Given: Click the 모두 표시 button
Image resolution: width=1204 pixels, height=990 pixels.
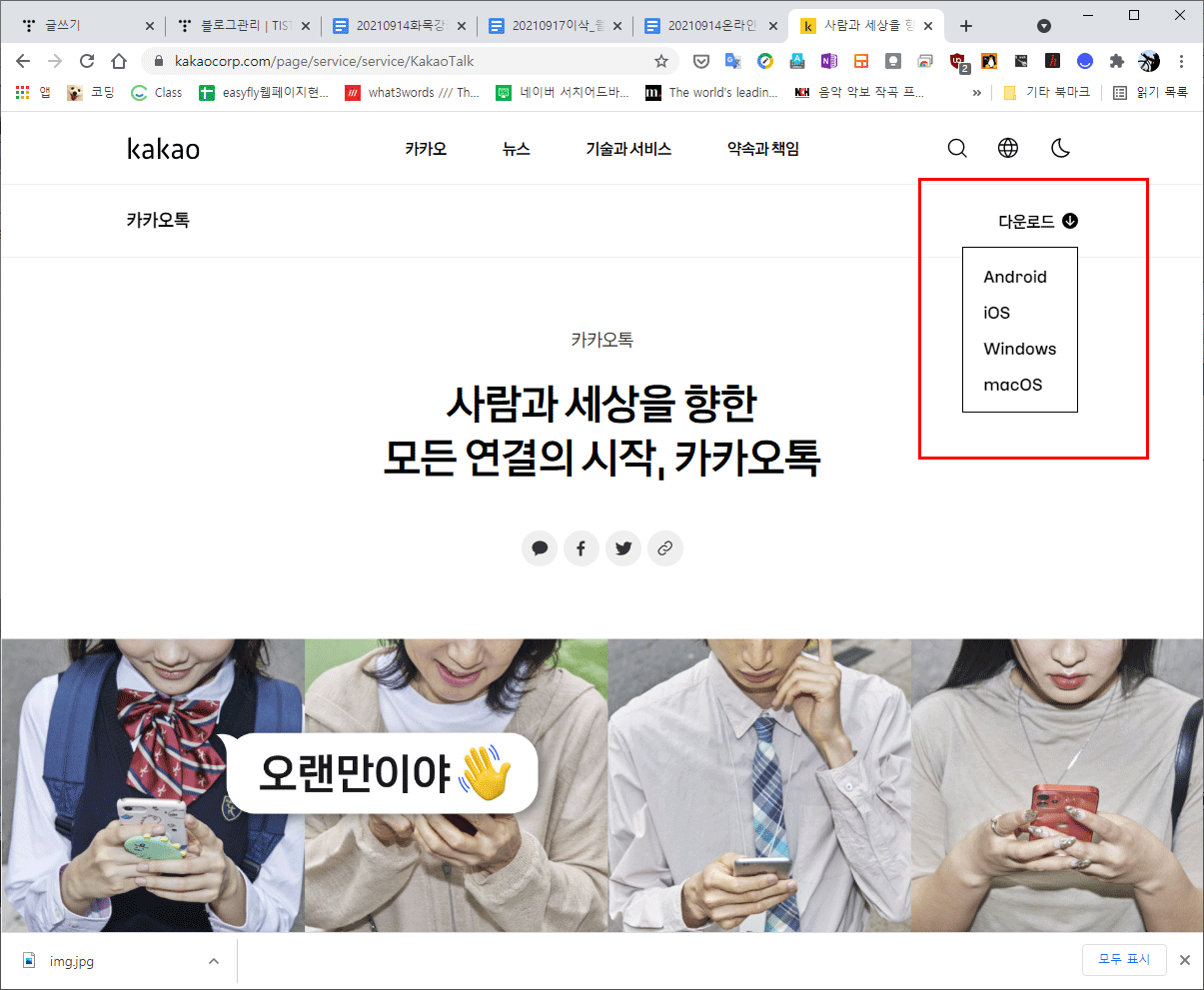Looking at the screenshot, I should click(1124, 959).
